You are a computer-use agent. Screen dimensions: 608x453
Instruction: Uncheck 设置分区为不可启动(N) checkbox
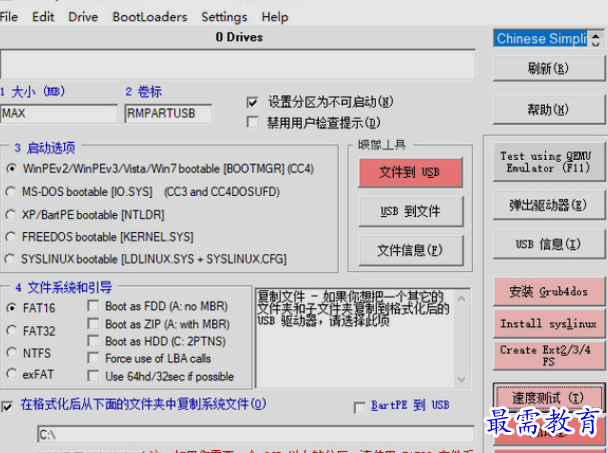252,102
